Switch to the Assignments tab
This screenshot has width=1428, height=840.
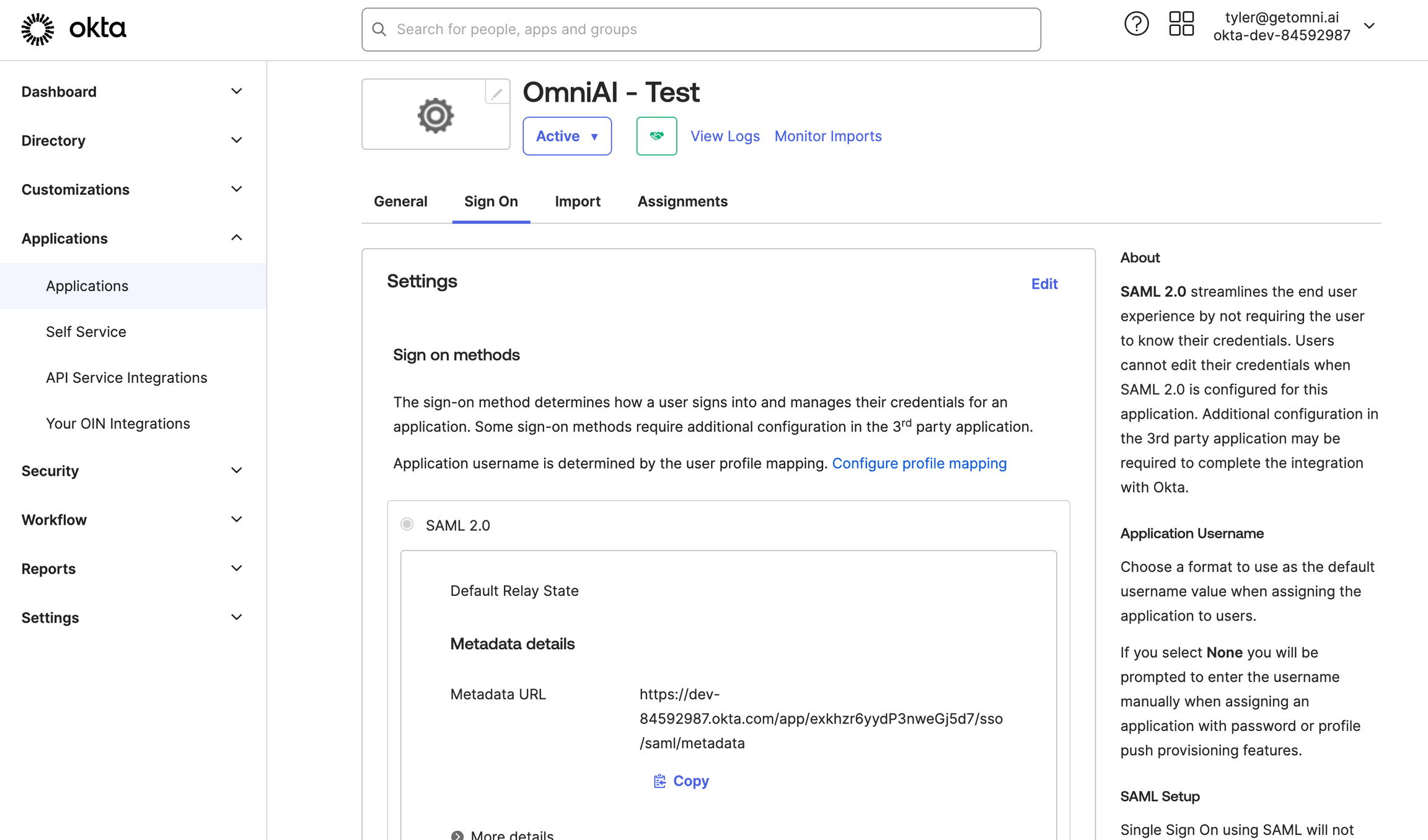point(682,201)
